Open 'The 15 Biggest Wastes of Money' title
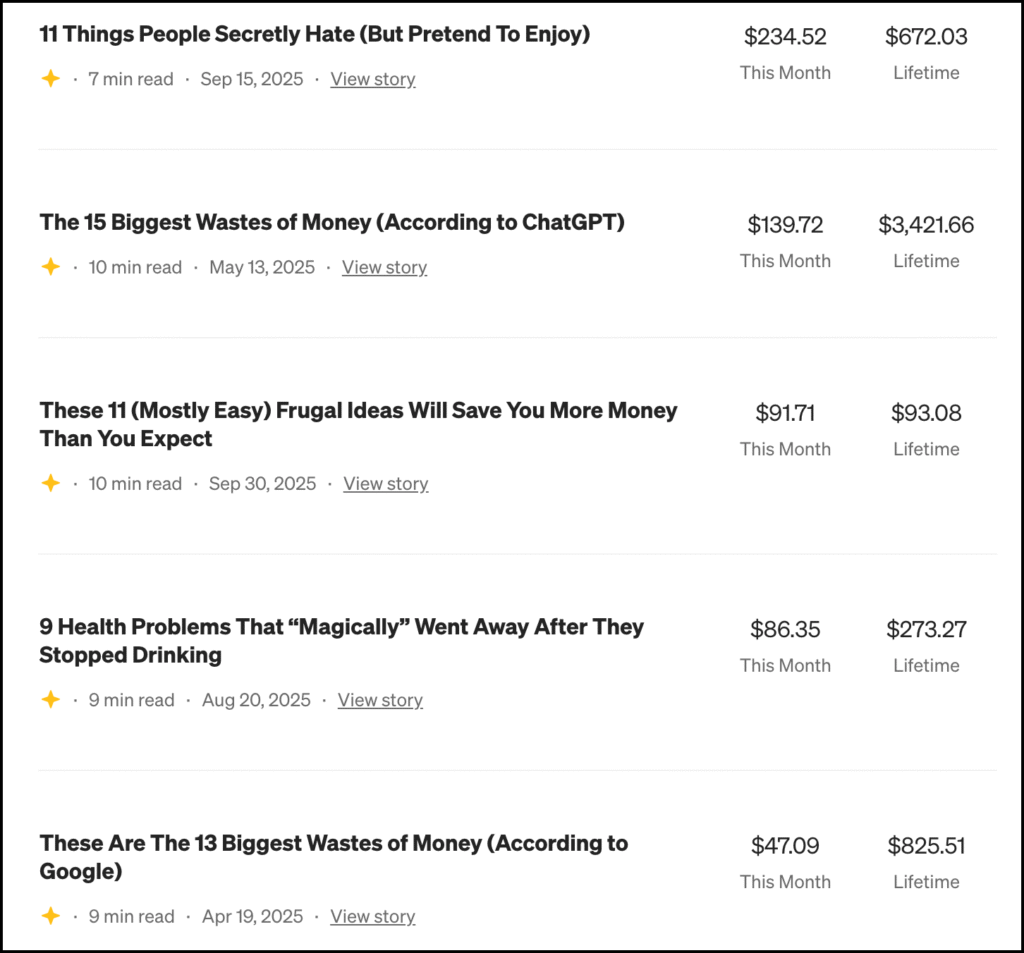1024x953 pixels. point(332,222)
